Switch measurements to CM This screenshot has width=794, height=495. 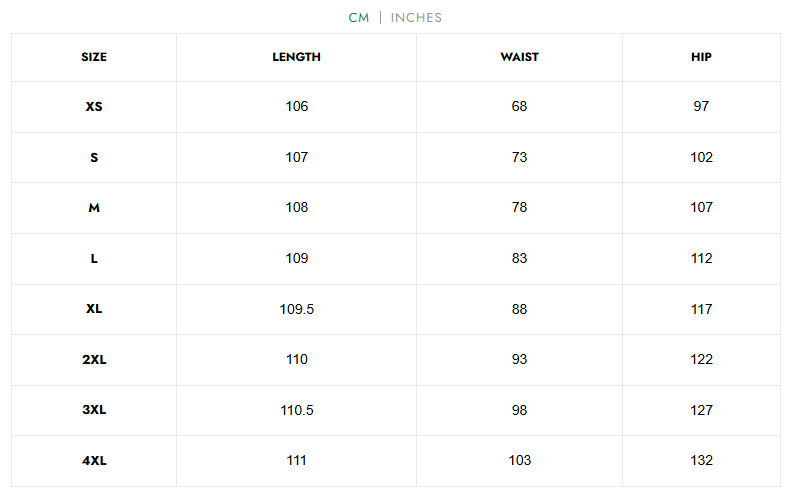click(359, 18)
